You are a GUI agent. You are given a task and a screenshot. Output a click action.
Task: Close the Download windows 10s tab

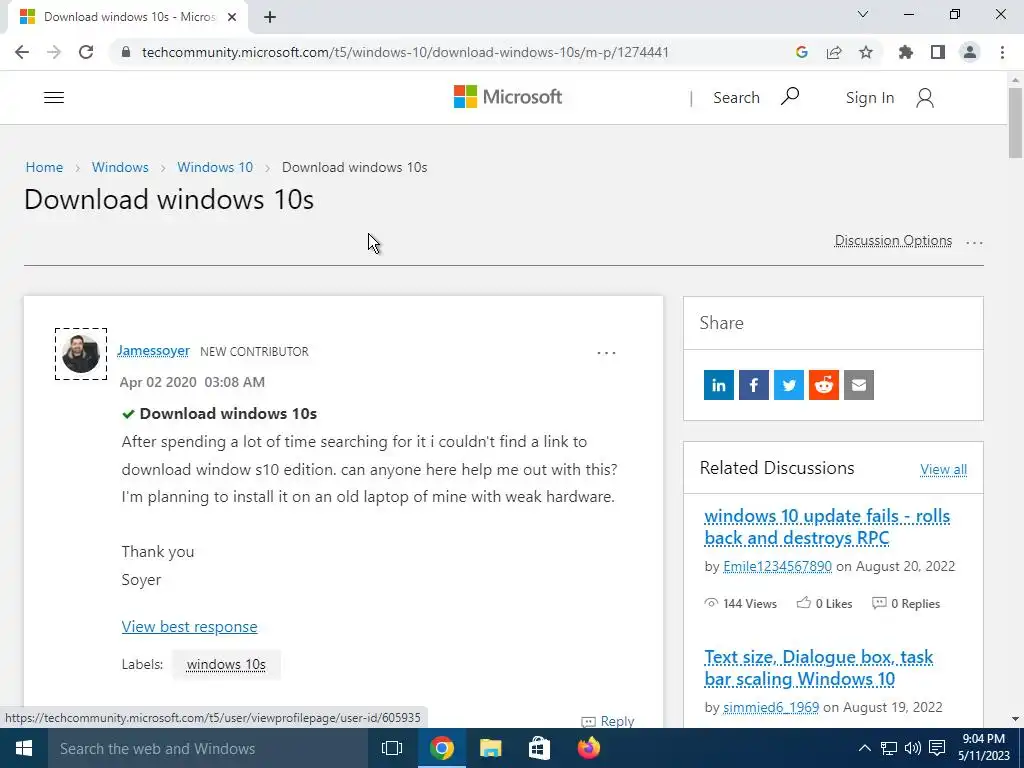pos(232,18)
